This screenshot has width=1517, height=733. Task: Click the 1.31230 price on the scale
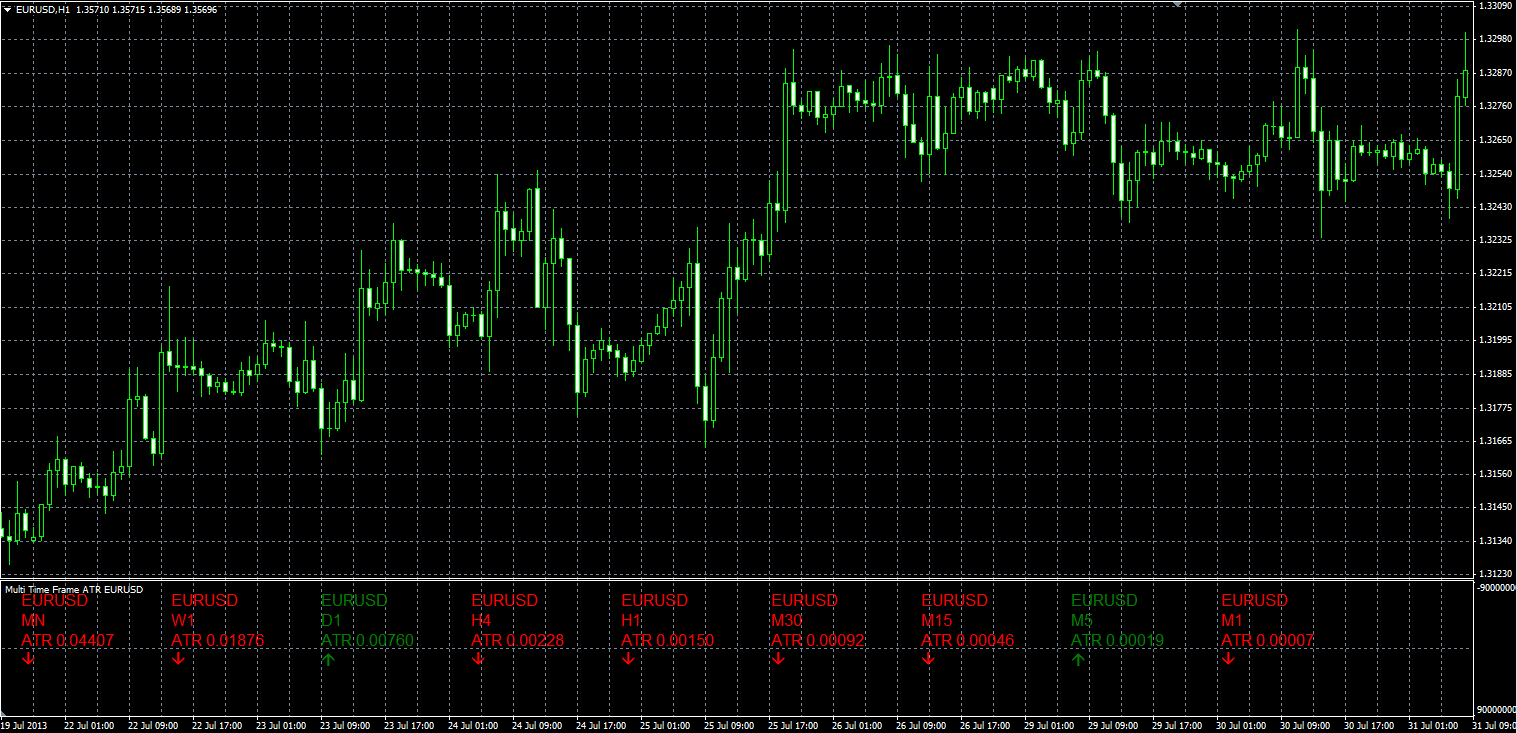tap(1495, 574)
